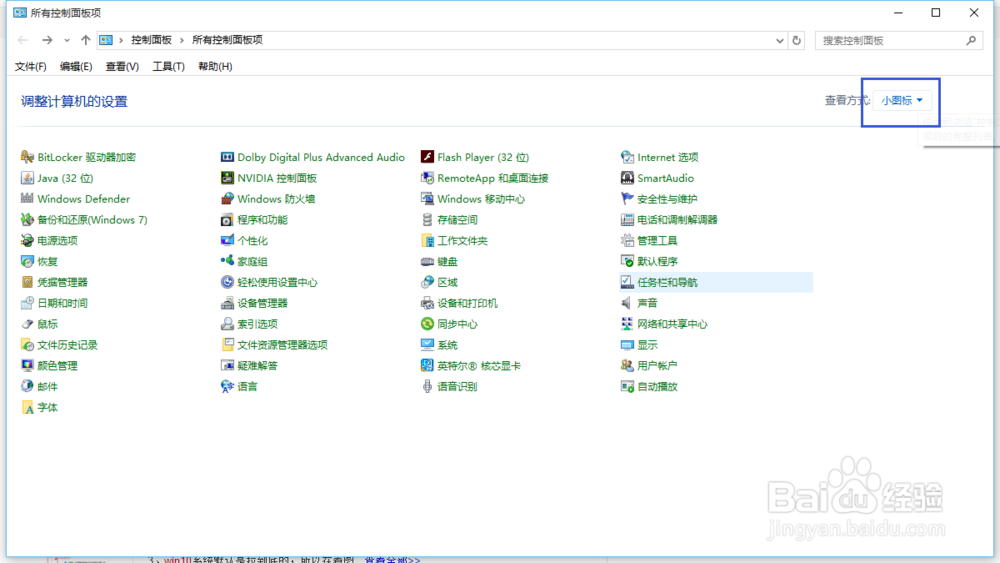The image size is (1000, 563).
Task: Click the 网络和共享中心 icon
Action: pyautogui.click(x=627, y=324)
